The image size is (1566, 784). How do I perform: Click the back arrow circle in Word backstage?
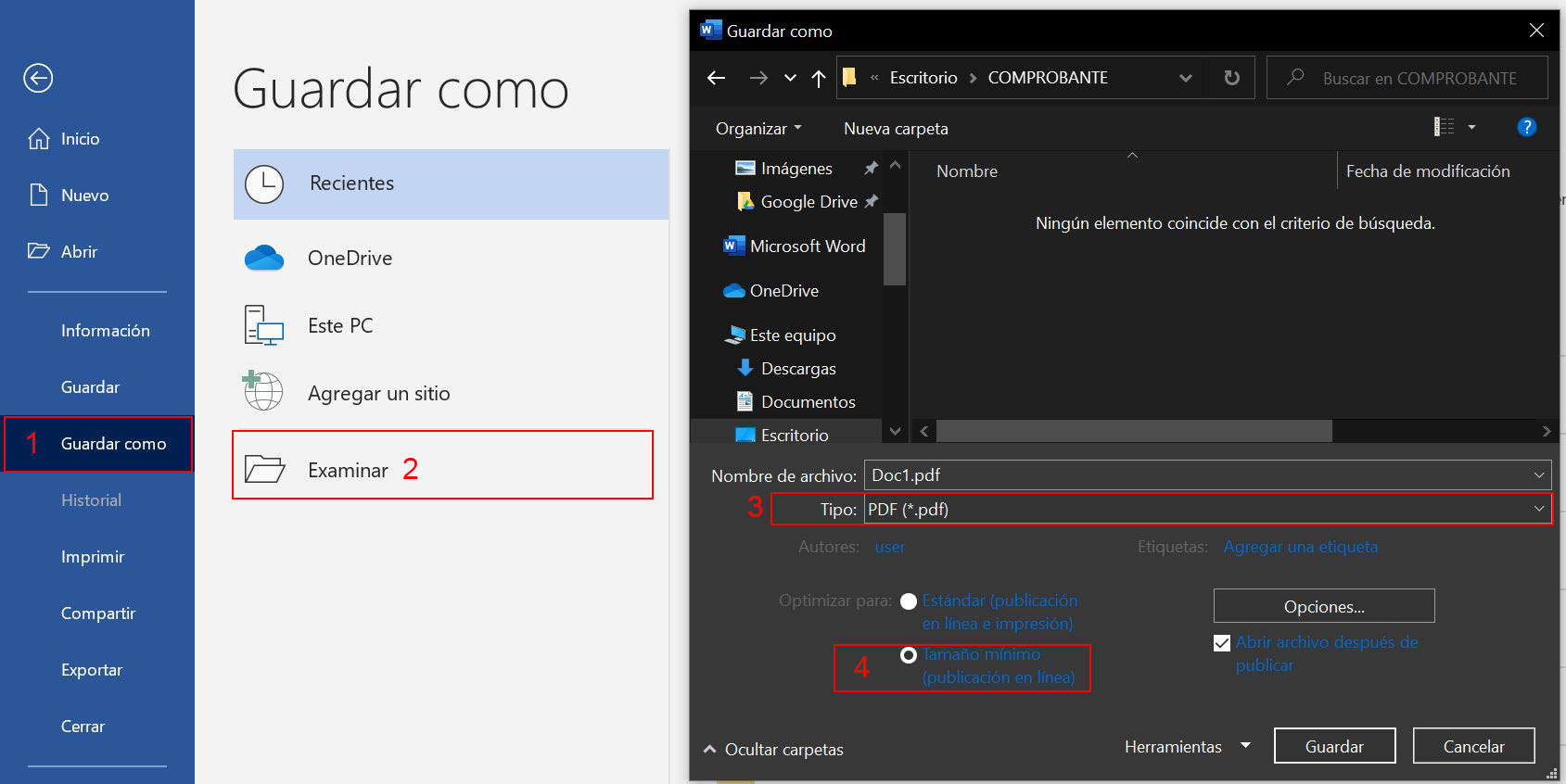38,78
